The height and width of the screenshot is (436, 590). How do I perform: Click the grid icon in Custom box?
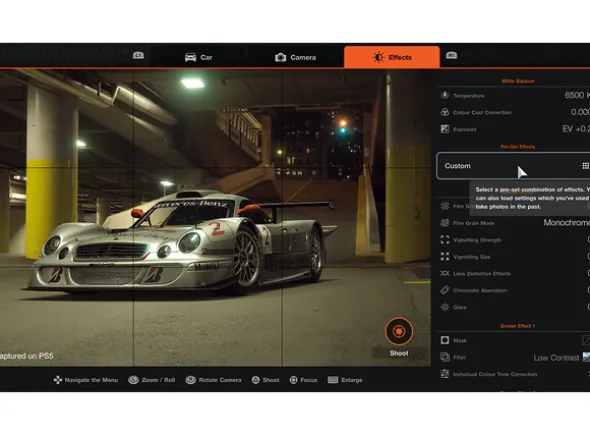585,166
